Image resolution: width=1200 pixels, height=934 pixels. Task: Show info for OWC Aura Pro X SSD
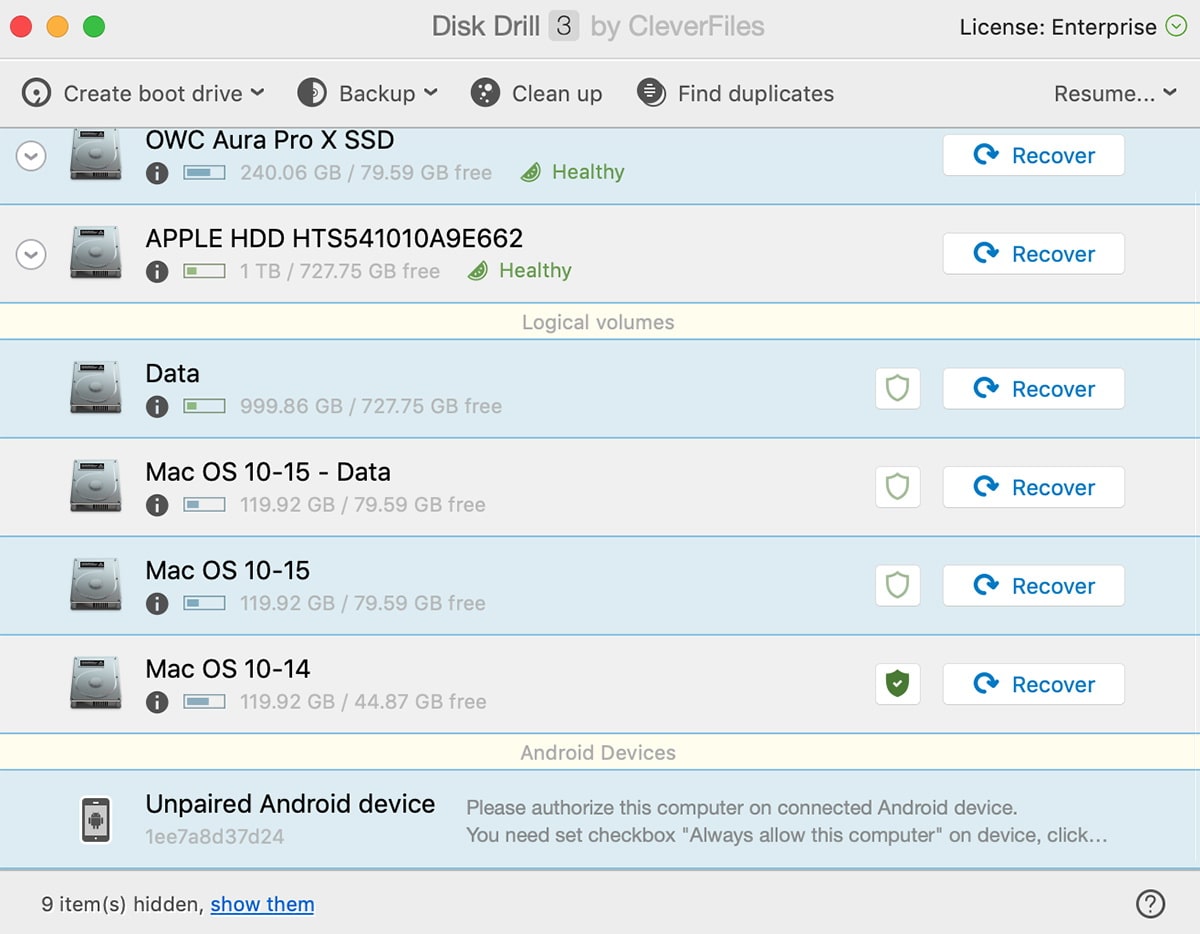coord(157,173)
